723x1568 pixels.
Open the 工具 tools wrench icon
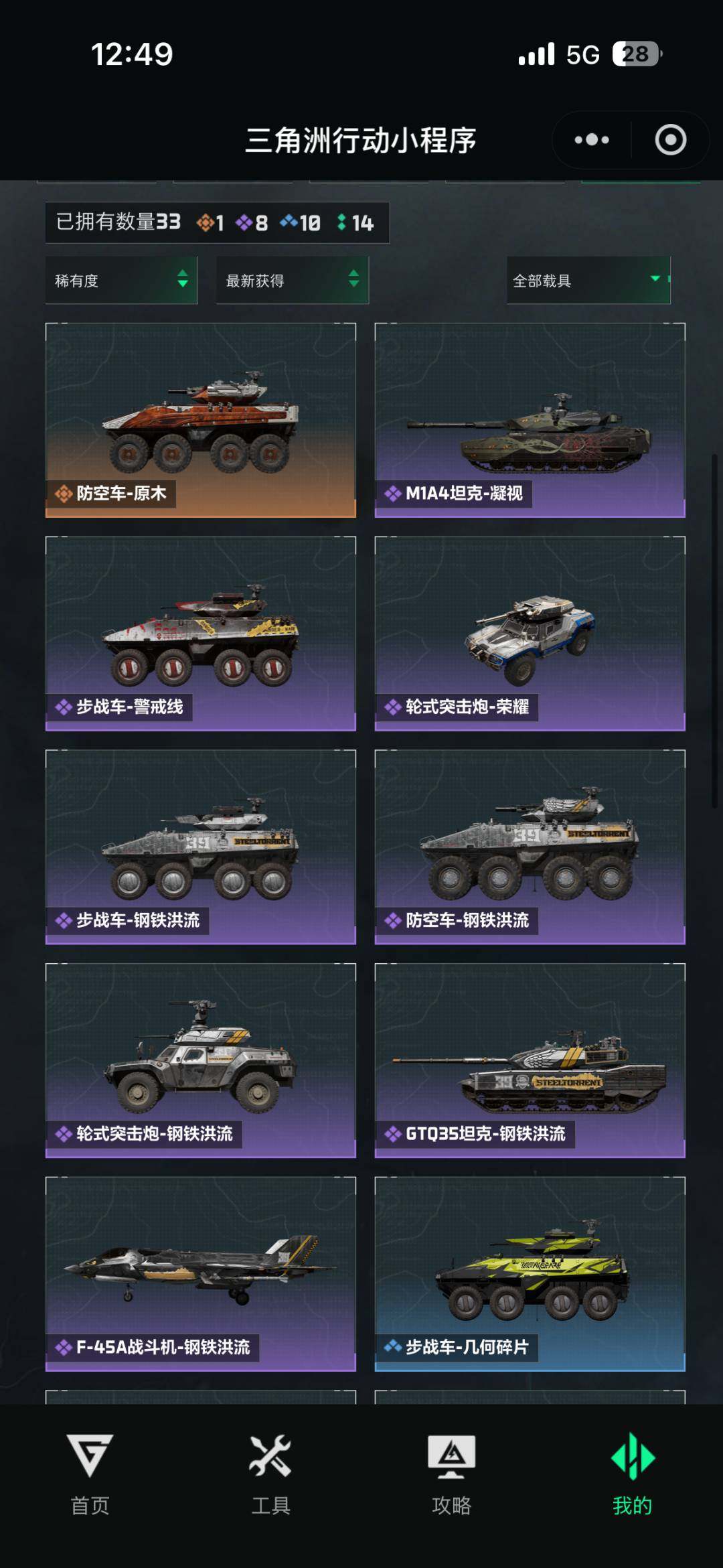270,1455
